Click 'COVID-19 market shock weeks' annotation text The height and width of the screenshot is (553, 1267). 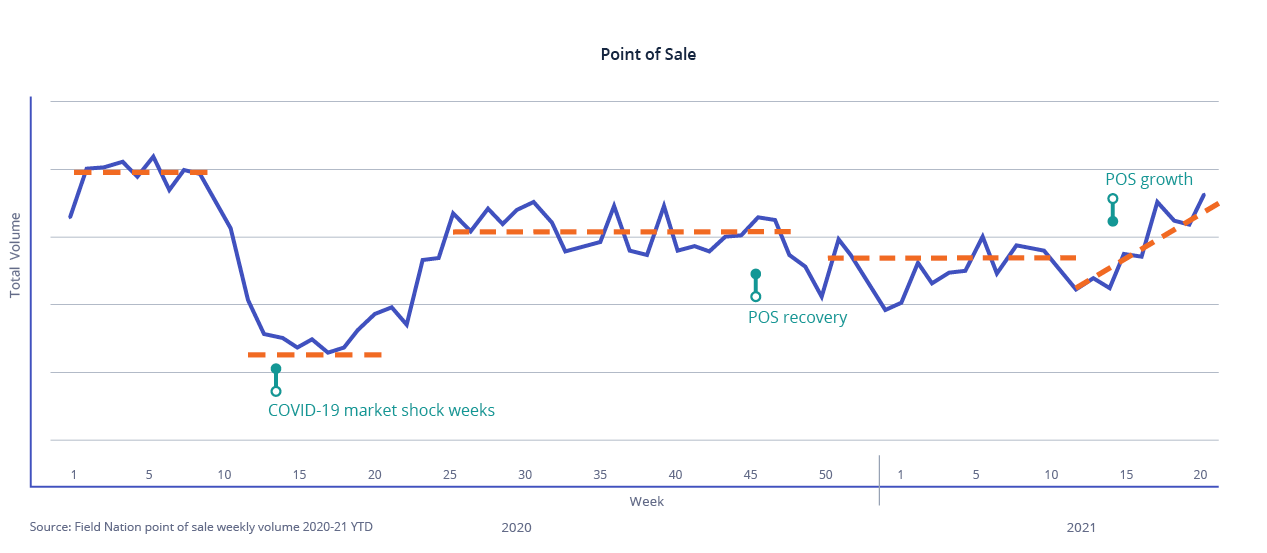(381, 410)
